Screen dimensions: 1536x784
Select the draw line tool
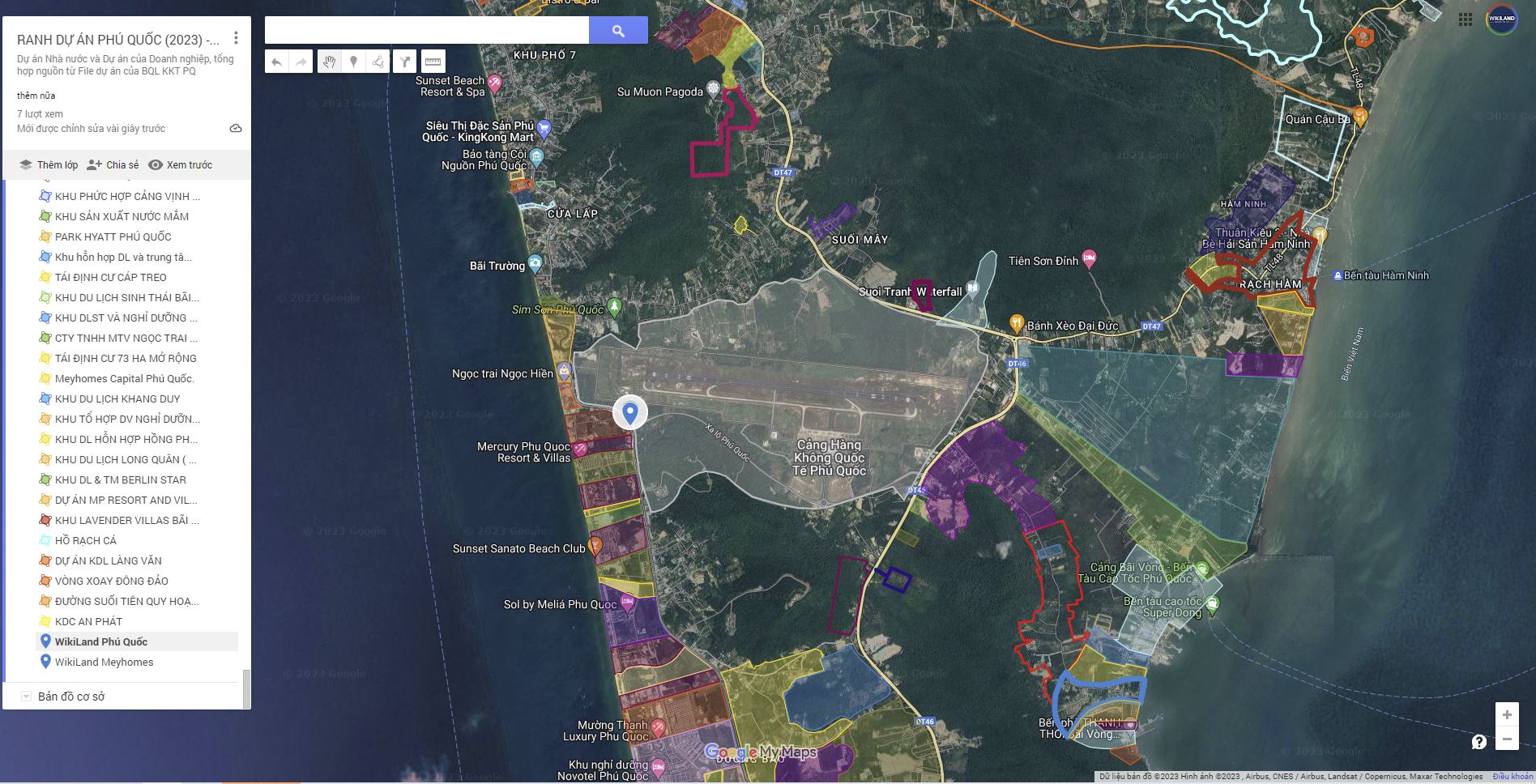coord(378,62)
